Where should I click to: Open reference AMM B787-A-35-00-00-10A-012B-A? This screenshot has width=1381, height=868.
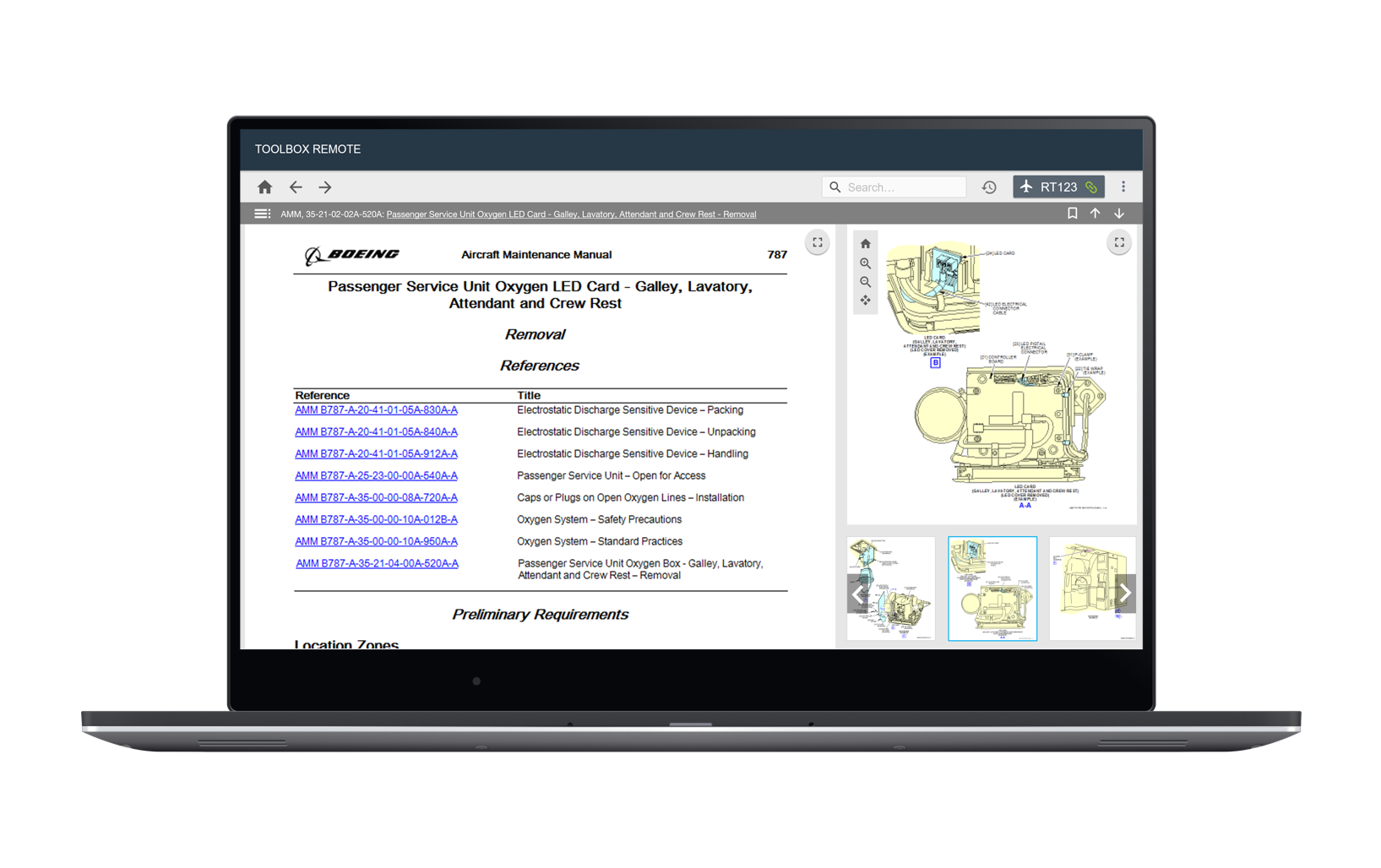[376, 520]
